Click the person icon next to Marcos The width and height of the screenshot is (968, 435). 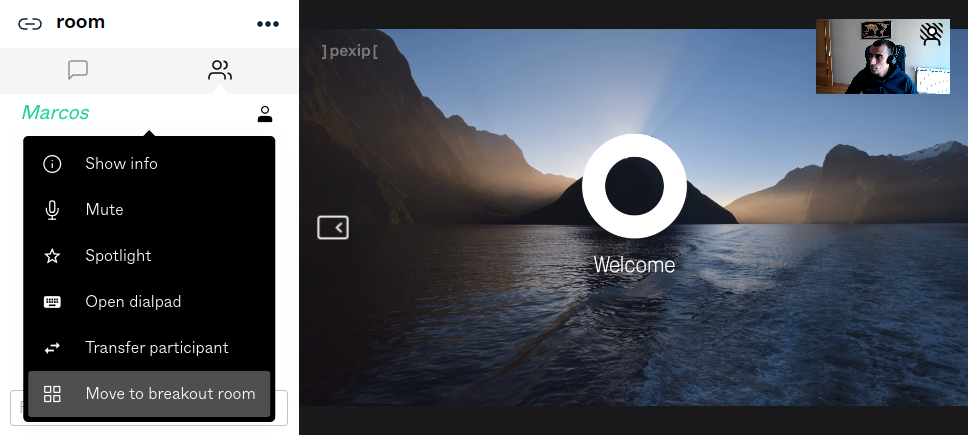(265, 114)
